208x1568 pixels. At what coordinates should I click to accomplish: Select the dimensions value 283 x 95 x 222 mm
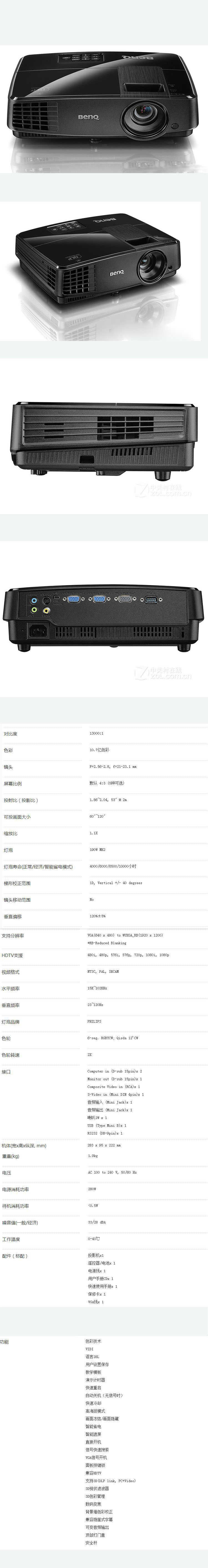pos(104,1145)
